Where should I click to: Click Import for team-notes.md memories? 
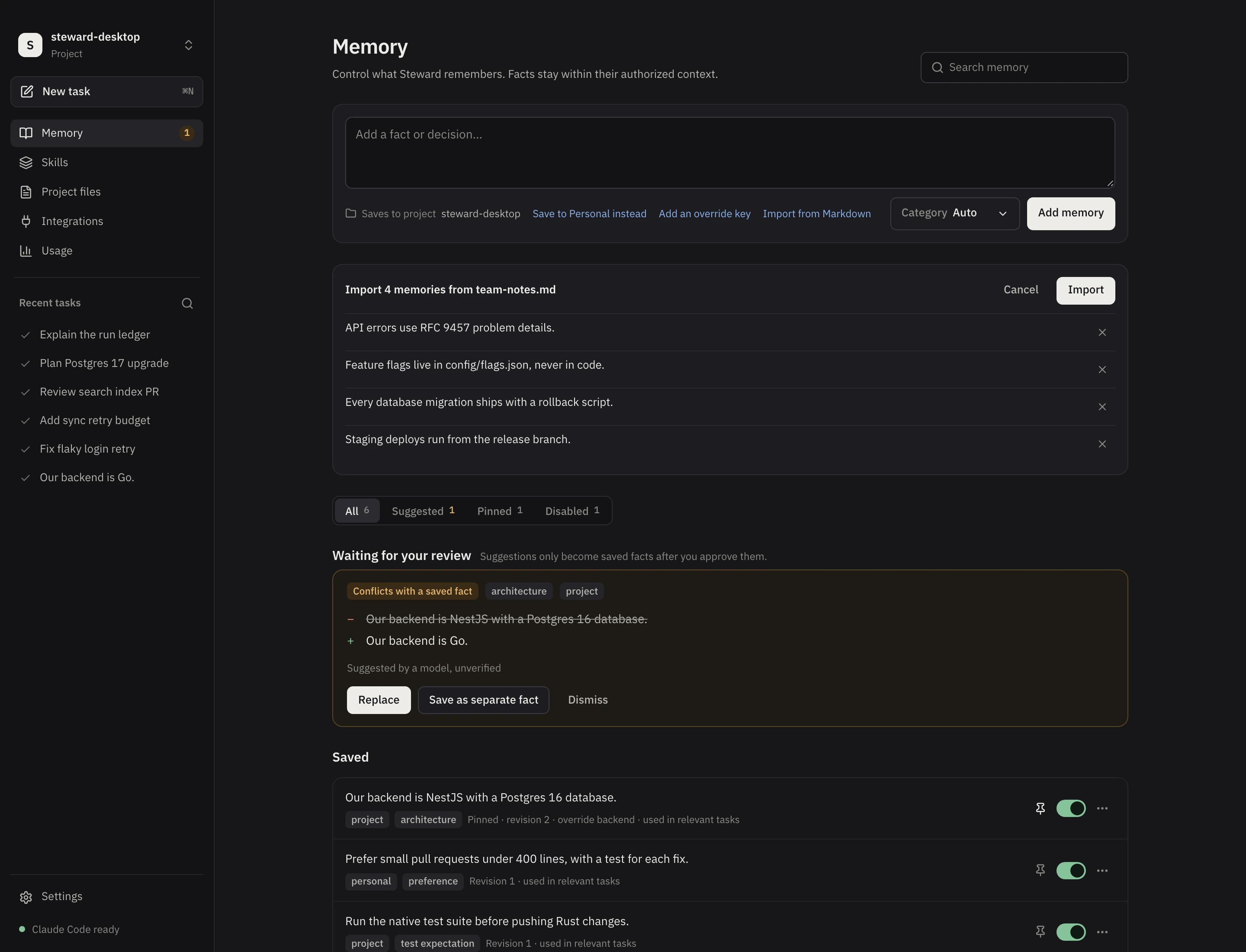click(x=1085, y=291)
